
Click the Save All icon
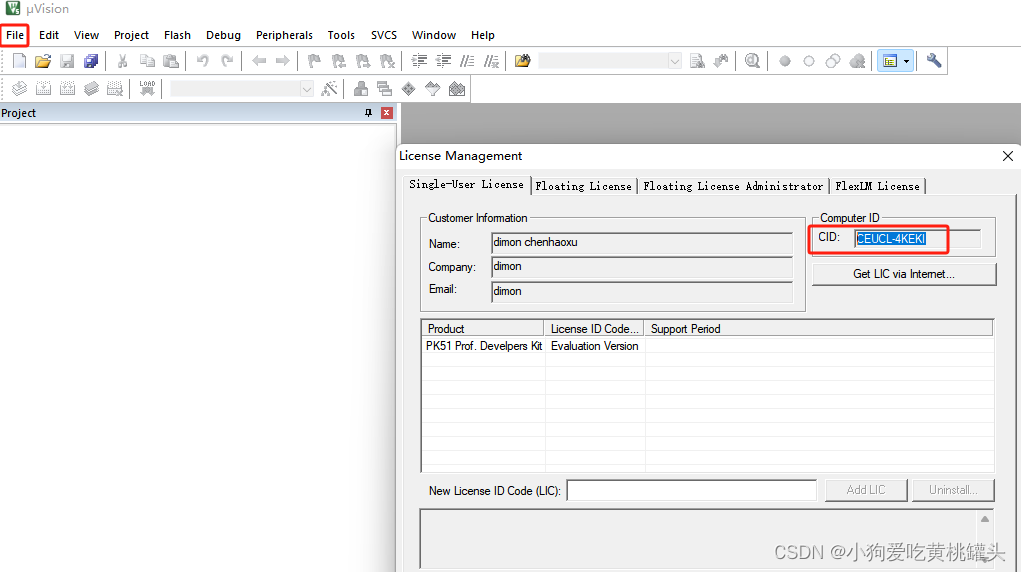tap(91, 61)
